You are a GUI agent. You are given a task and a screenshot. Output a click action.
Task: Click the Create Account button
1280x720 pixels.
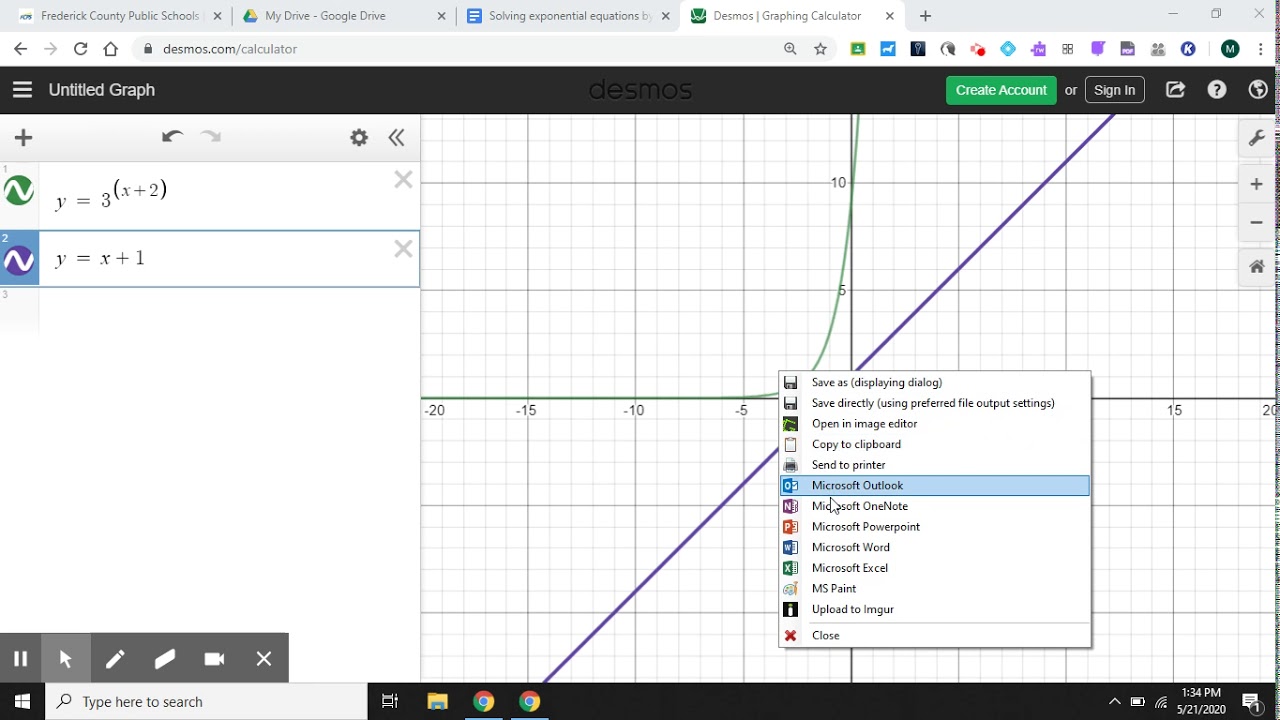point(1001,90)
